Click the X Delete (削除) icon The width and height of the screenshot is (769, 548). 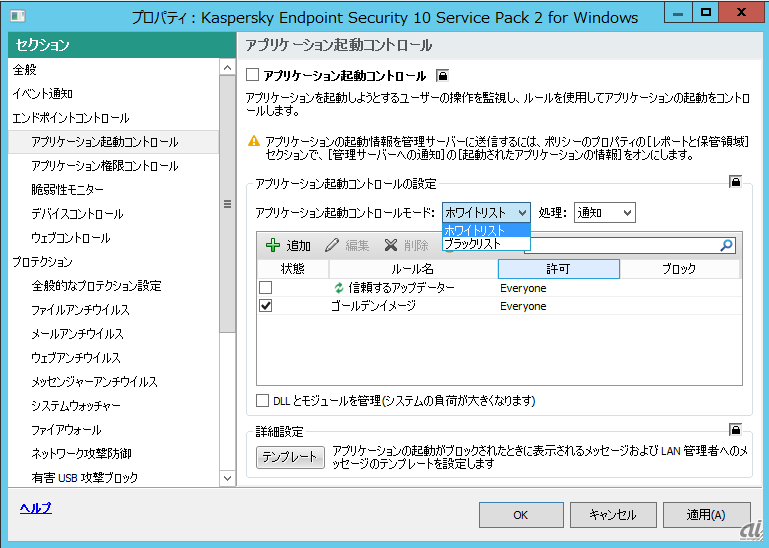pyautogui.click(x=391, y=245)
